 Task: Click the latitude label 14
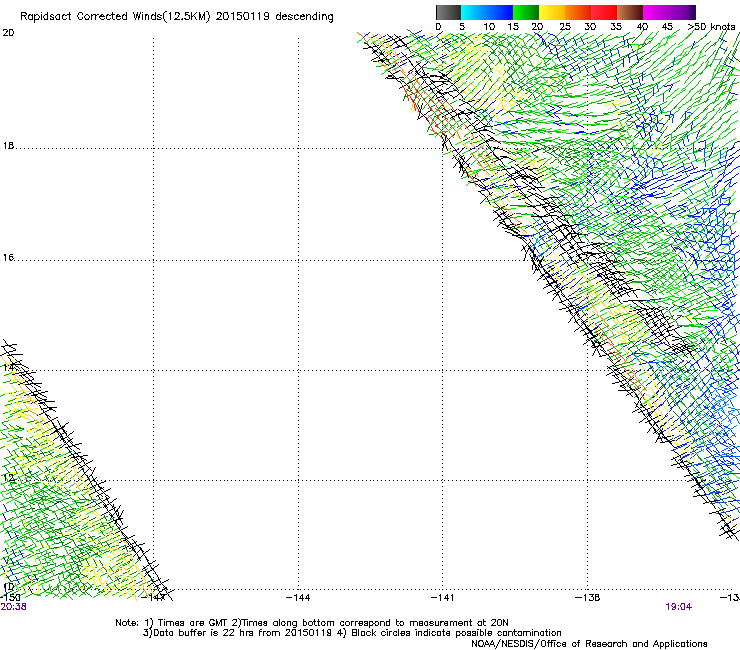[8, 367]
